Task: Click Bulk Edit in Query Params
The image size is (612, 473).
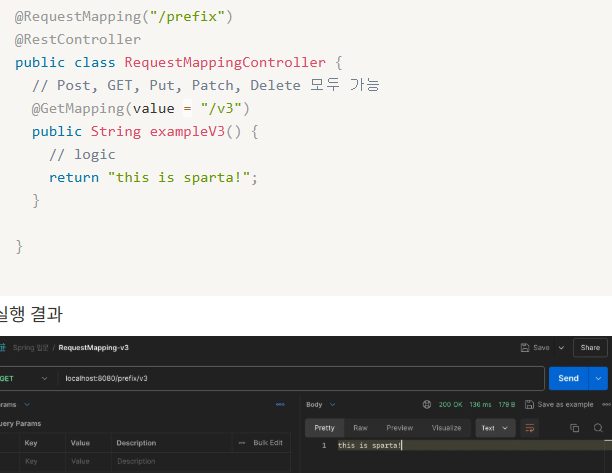Action: [268, 443]
